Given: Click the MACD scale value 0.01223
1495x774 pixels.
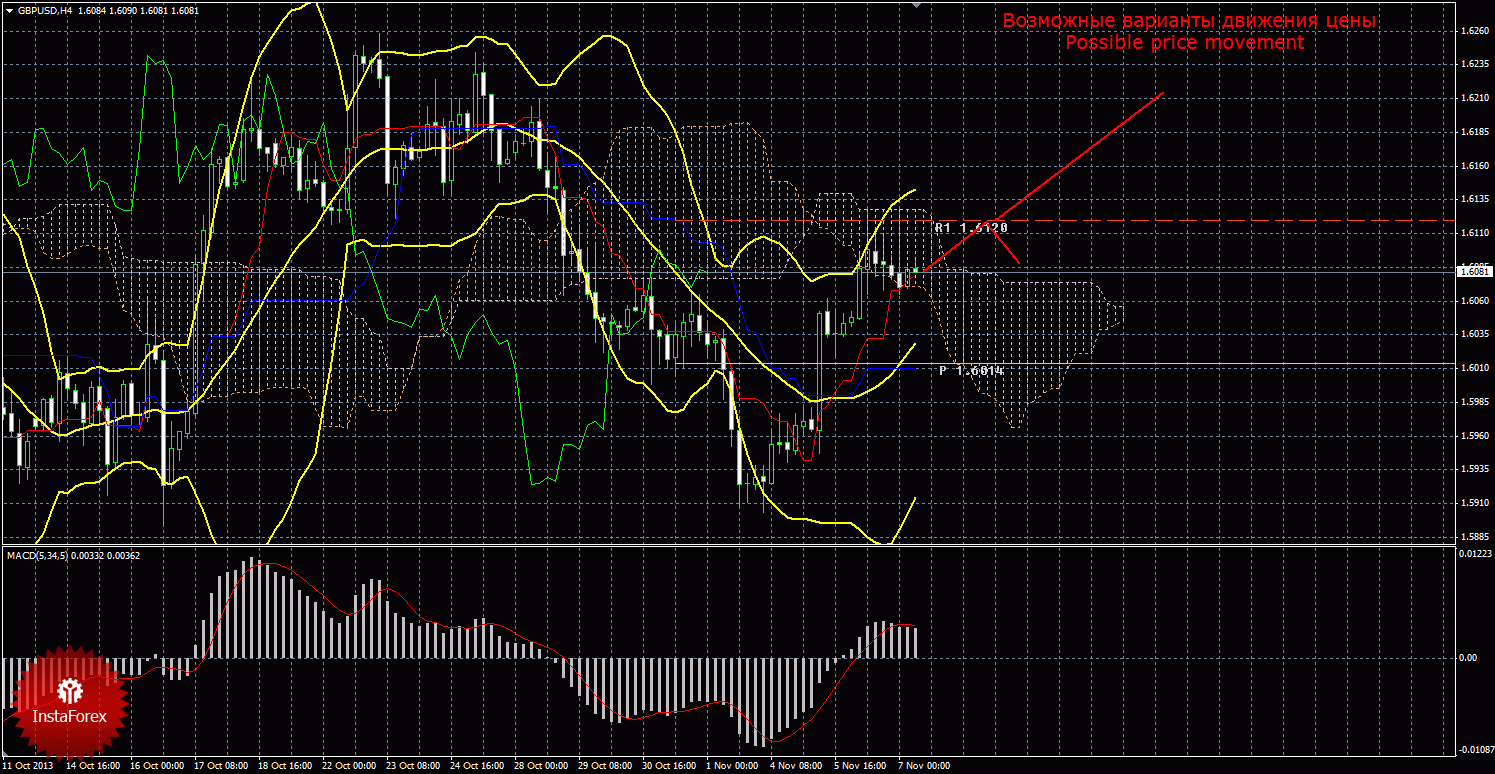Looking at the screenshot, I should (x=1475, y=553).
